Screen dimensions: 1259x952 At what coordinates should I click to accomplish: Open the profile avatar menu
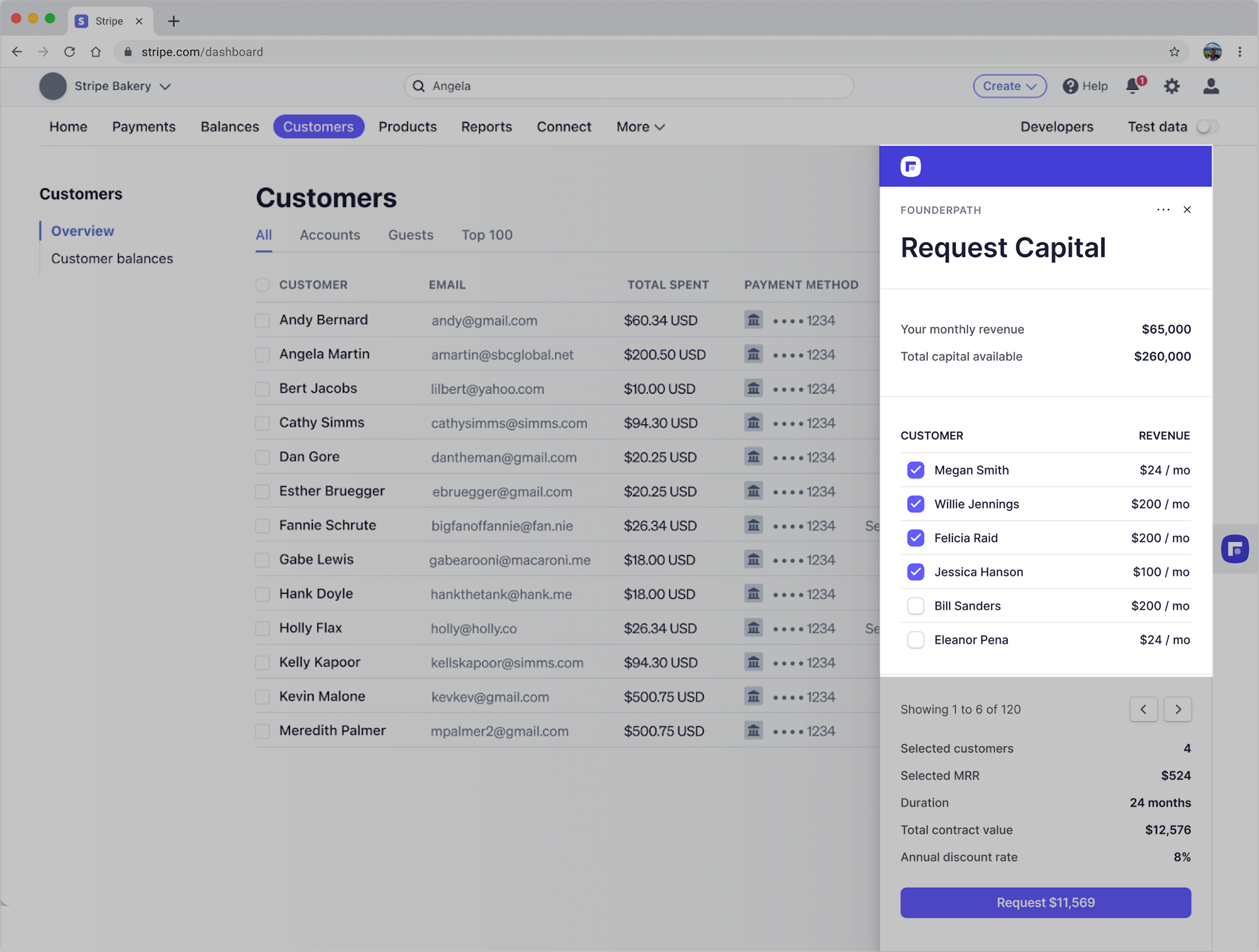(x=1211, y=86)
